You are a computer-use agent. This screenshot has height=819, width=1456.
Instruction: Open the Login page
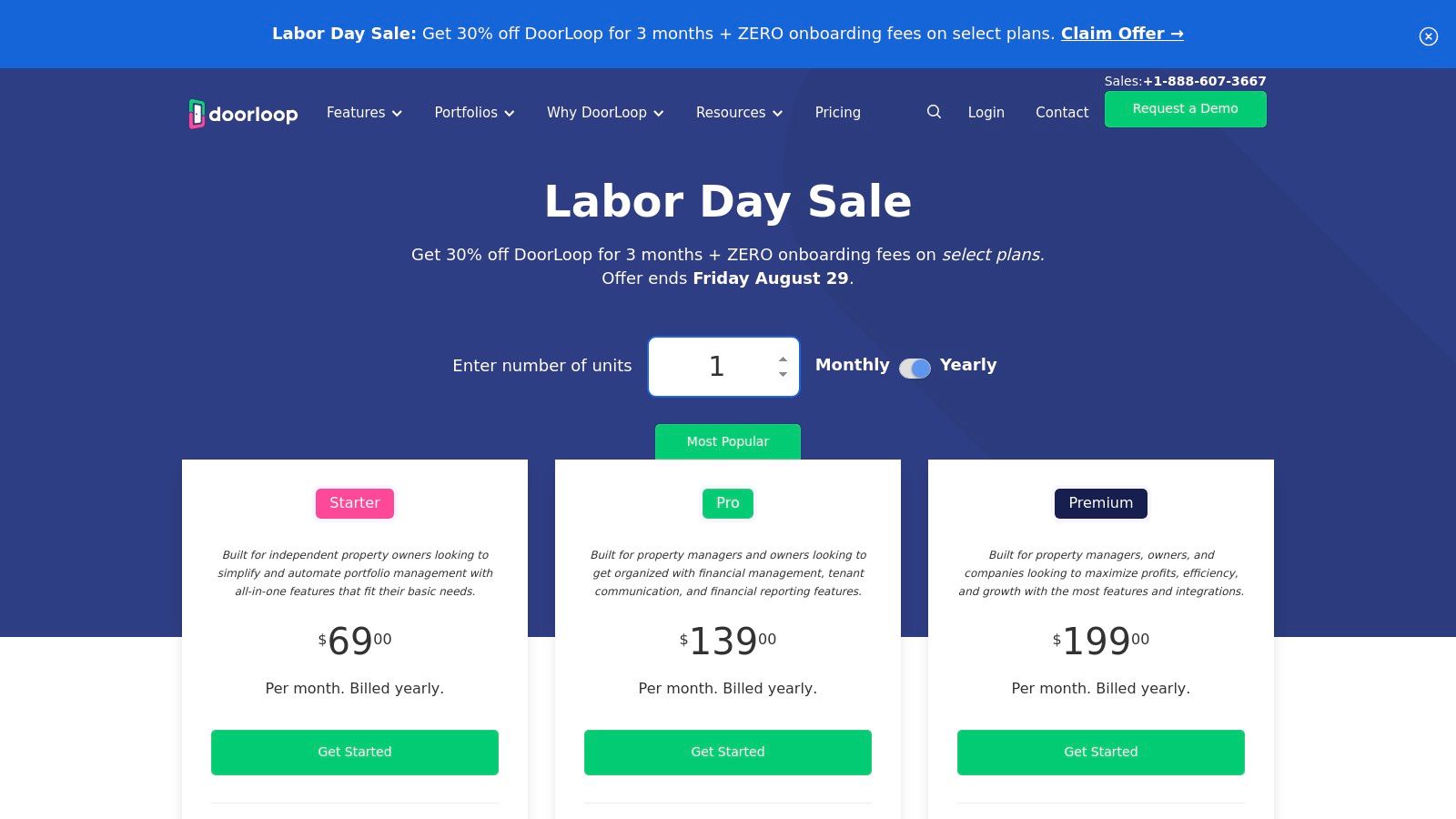point(986,113)
